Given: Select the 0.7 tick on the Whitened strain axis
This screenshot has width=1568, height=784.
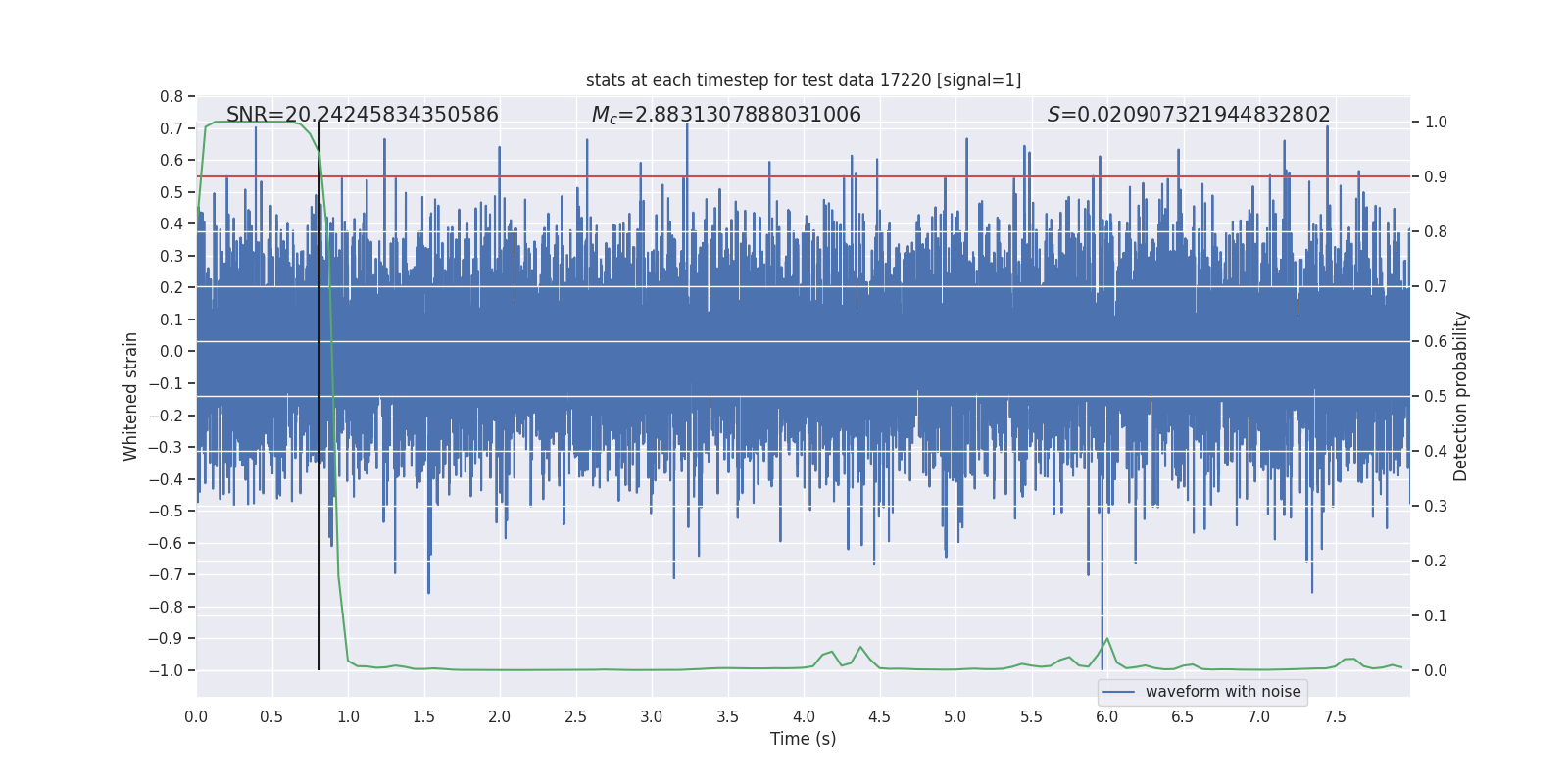Looking at the screenshot, I should coord(171,128).
